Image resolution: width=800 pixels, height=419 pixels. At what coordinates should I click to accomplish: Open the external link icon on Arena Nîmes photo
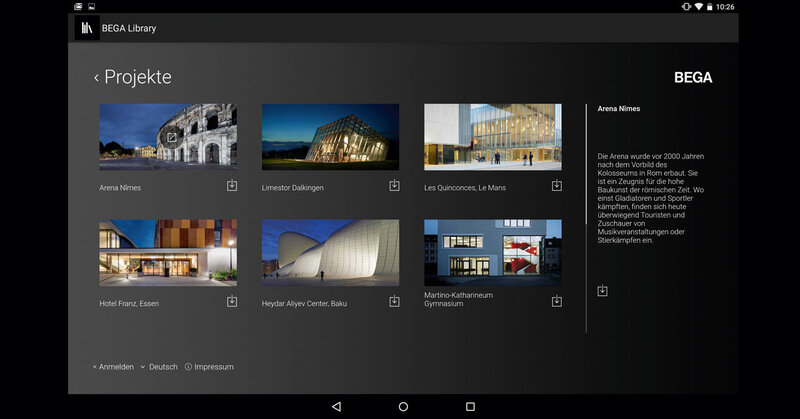click(x=172, y=137)
